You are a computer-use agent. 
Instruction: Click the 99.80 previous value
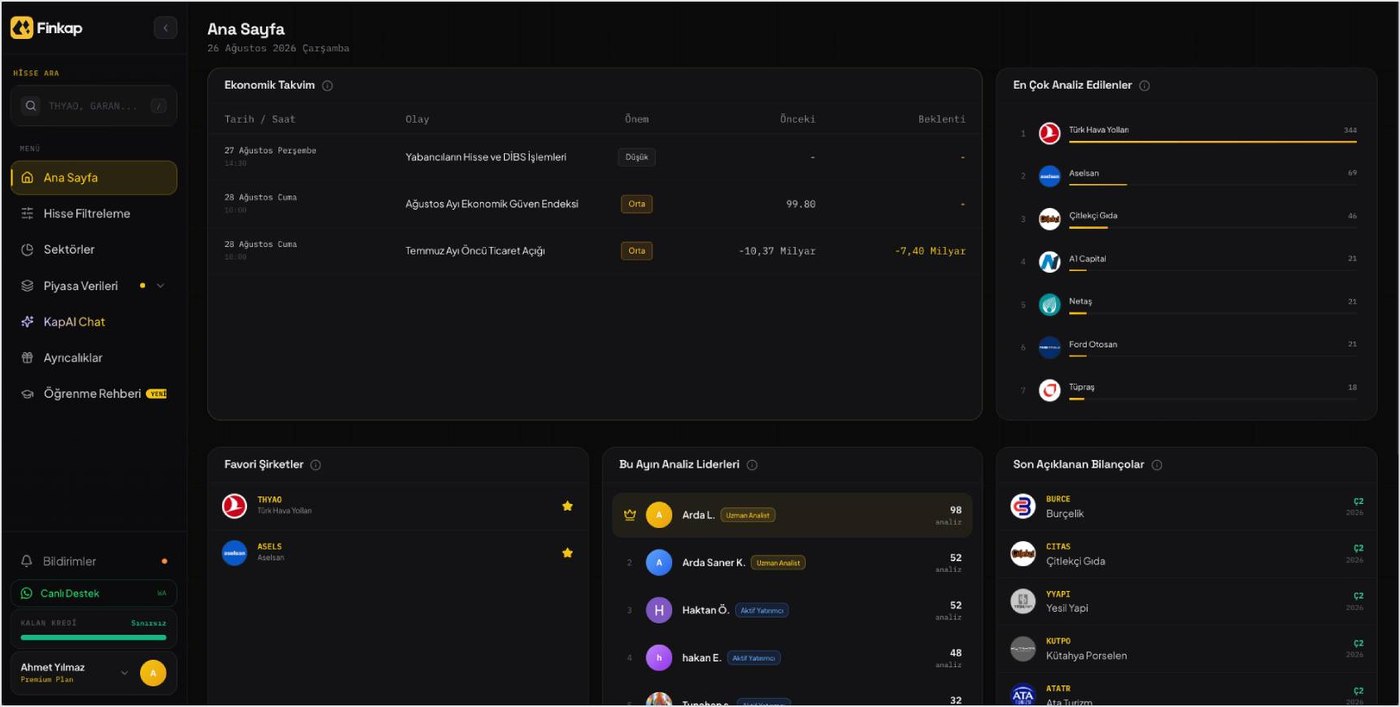800,204
